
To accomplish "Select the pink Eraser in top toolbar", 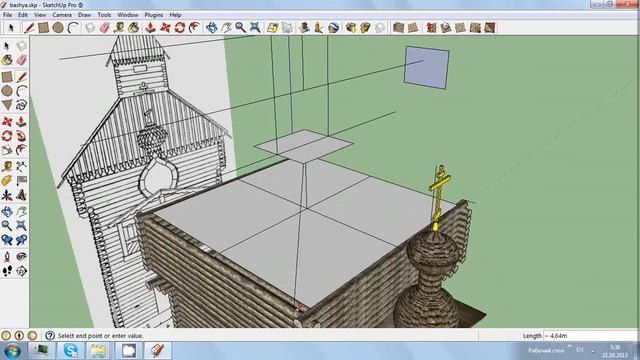I will click(x=104, y=28).
